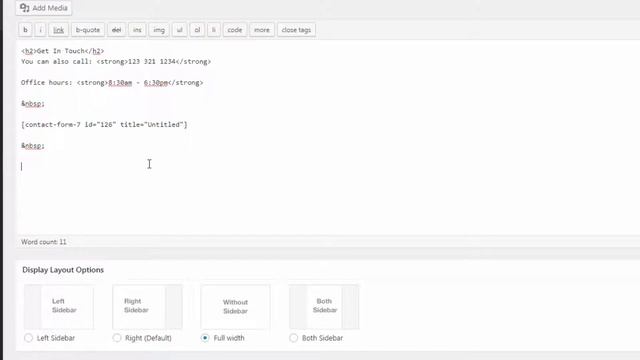This screenshot has width=640, height=360.
Task: Choose the Without Sidebar layout thumbnail
Action: (x=236, y=307)
